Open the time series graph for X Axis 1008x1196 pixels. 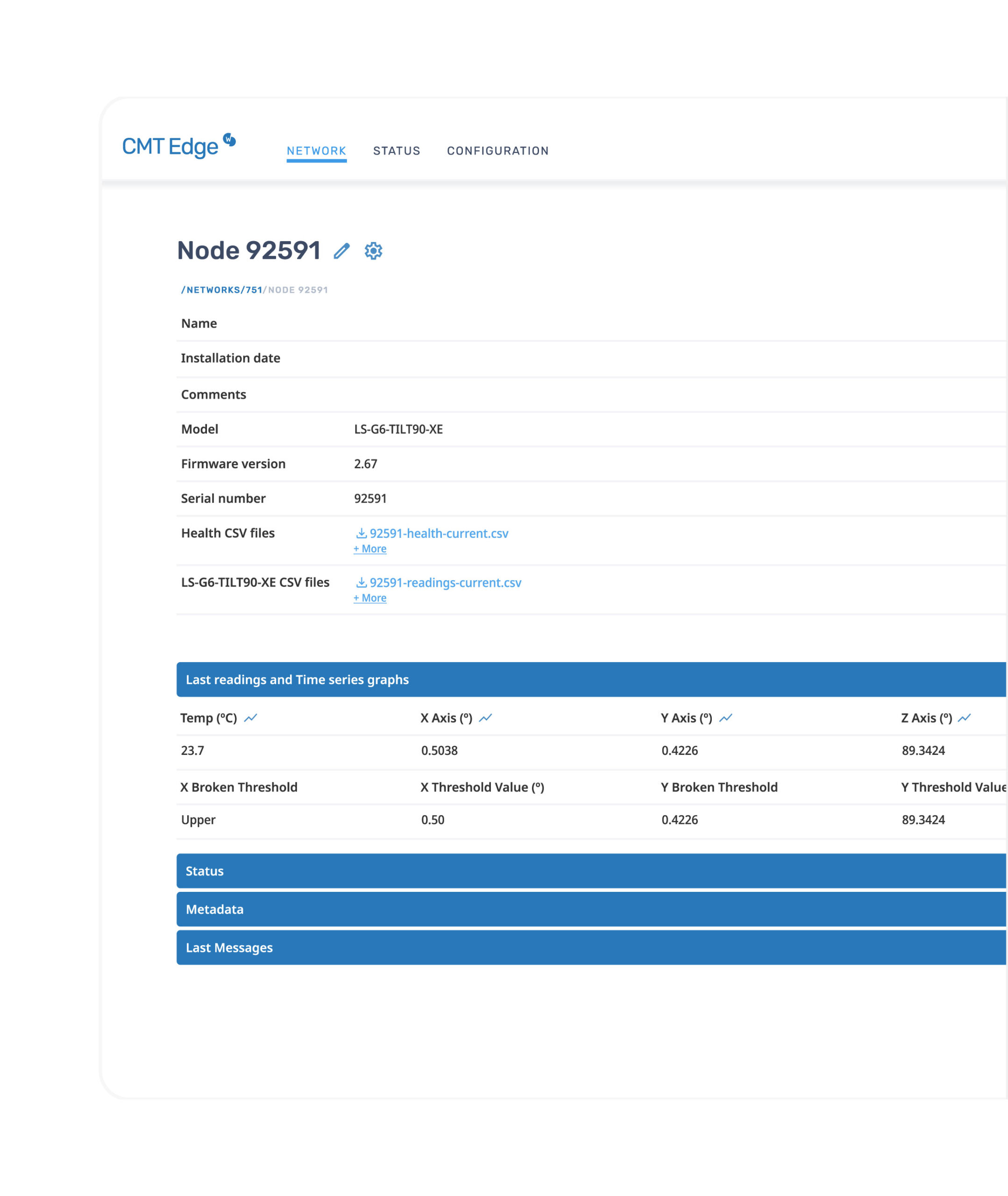click(x=486, y=717)
